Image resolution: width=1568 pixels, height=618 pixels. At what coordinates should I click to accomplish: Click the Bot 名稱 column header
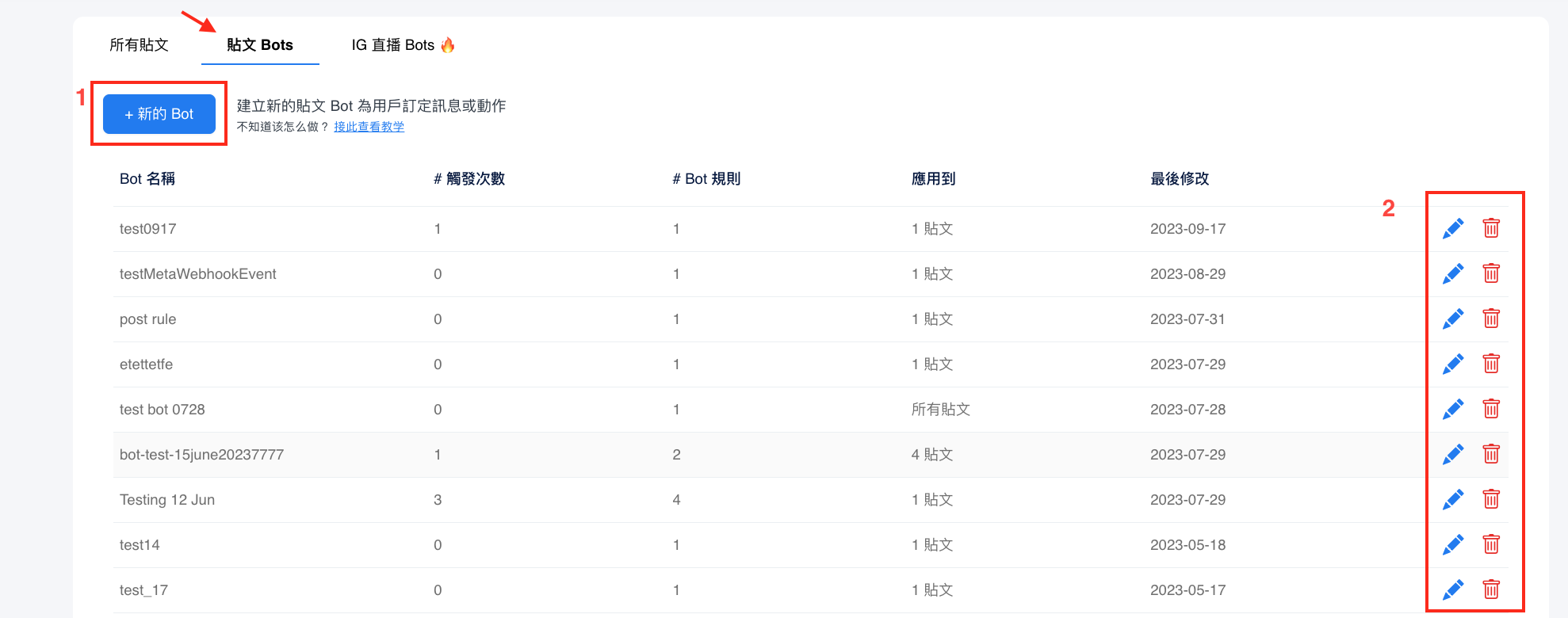click(x=147, y=179)
